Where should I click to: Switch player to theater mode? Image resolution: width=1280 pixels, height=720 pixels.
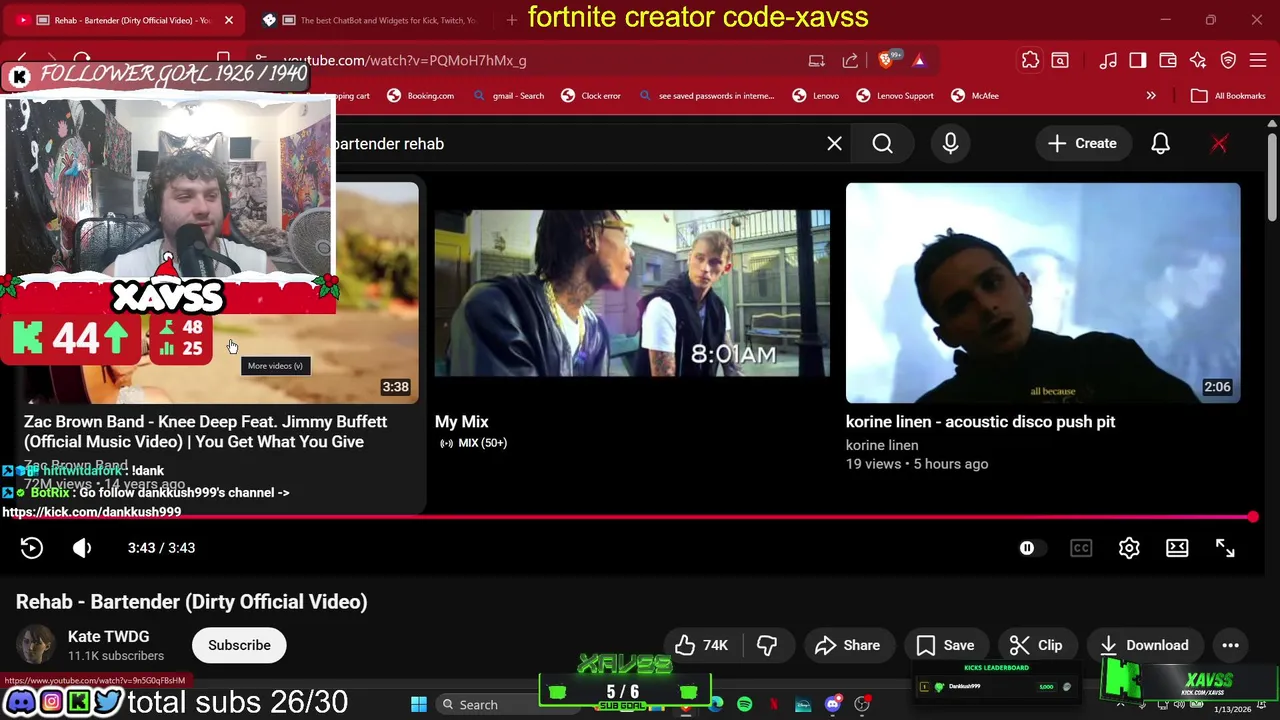[1177, 548]
